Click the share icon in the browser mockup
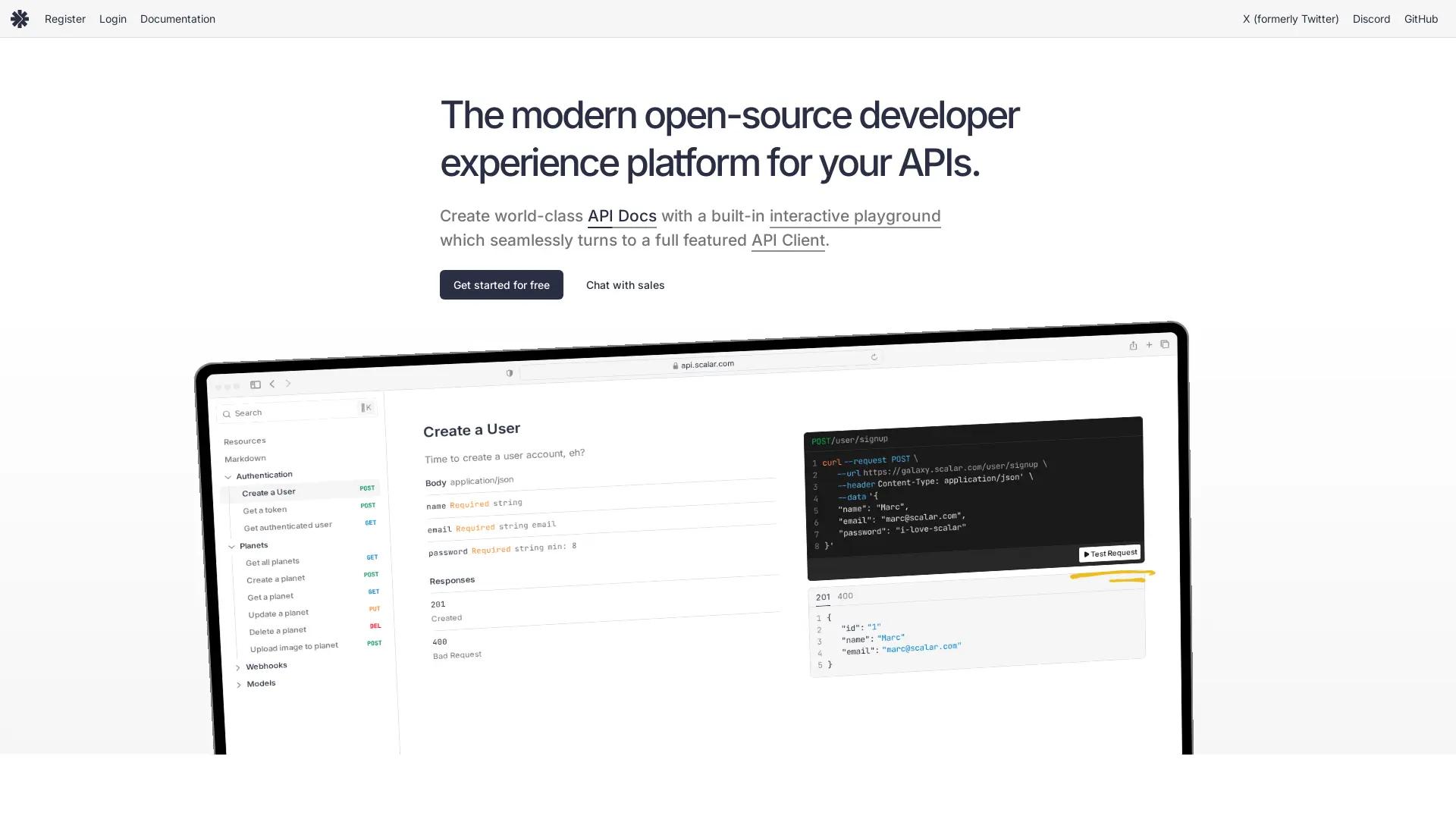The height and width of the screenshot is (819, 1456). click(1133, 345)
